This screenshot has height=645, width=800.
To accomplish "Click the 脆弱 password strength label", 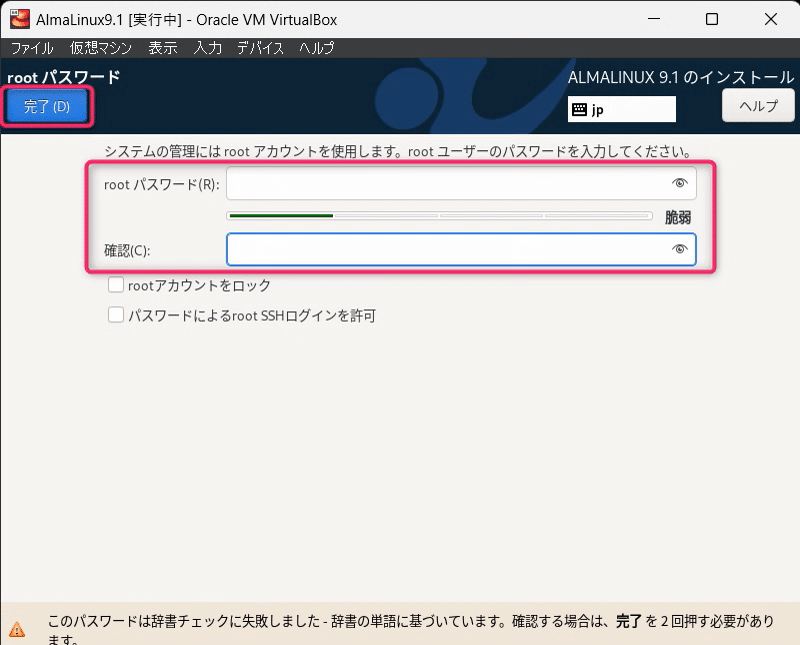I will [678, 217].
